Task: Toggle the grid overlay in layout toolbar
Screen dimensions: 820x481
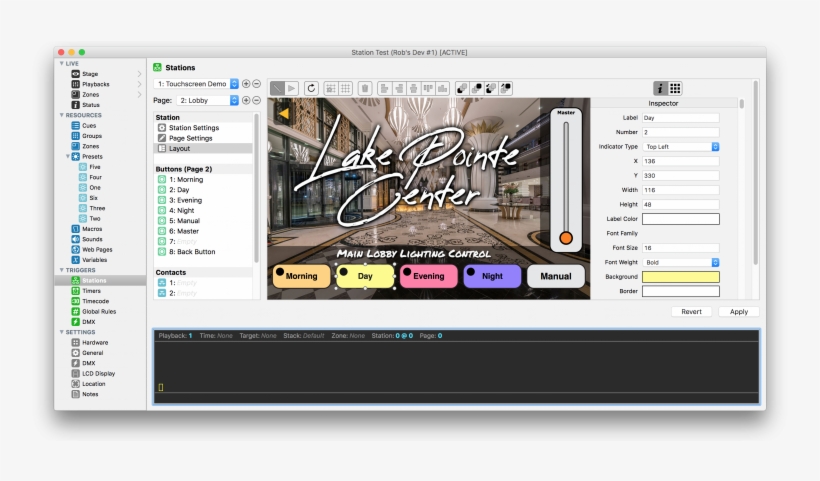Action: pos(345,88)
